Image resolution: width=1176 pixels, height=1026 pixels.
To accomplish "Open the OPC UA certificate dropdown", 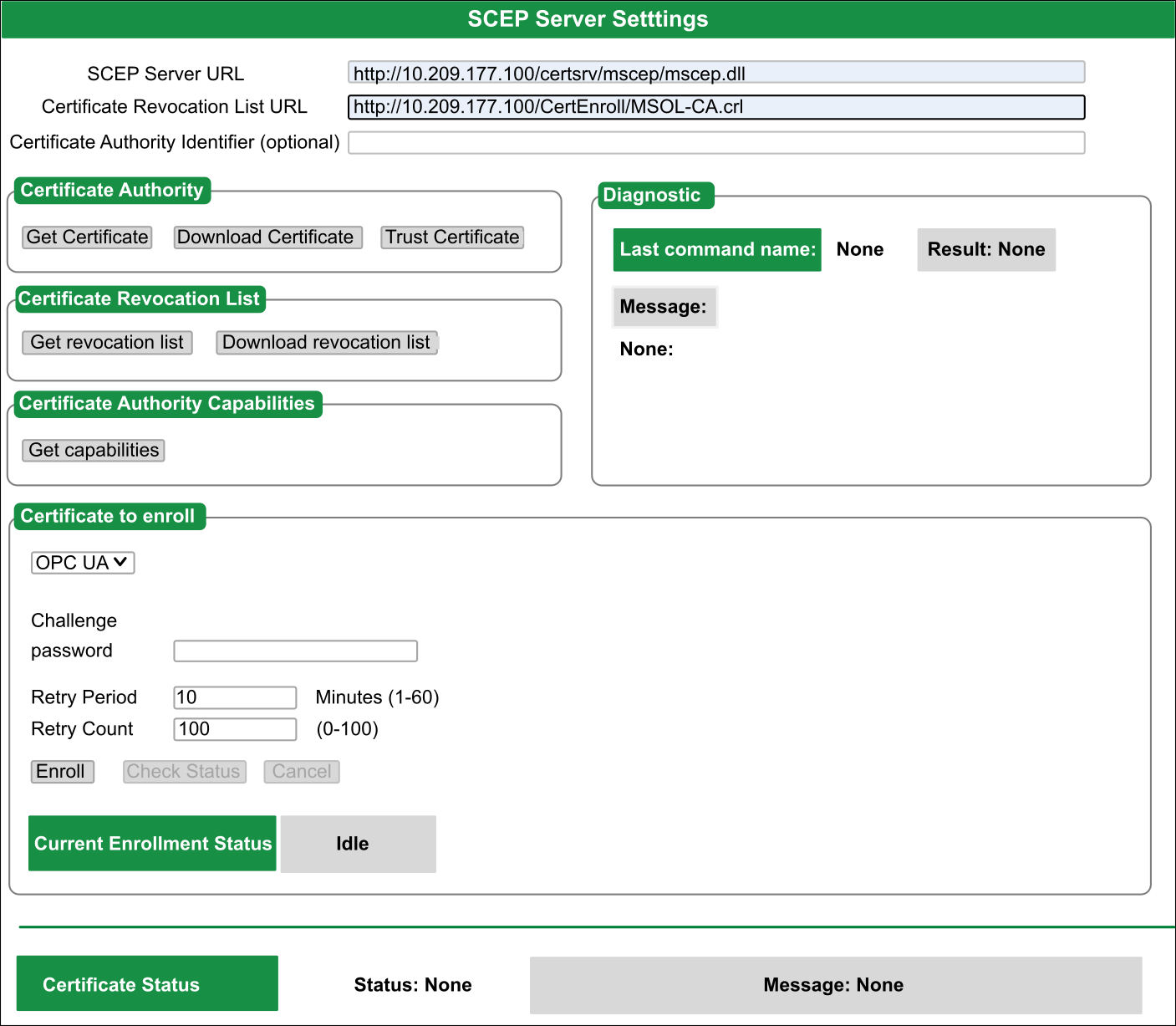I will click(x=83, y=563).
